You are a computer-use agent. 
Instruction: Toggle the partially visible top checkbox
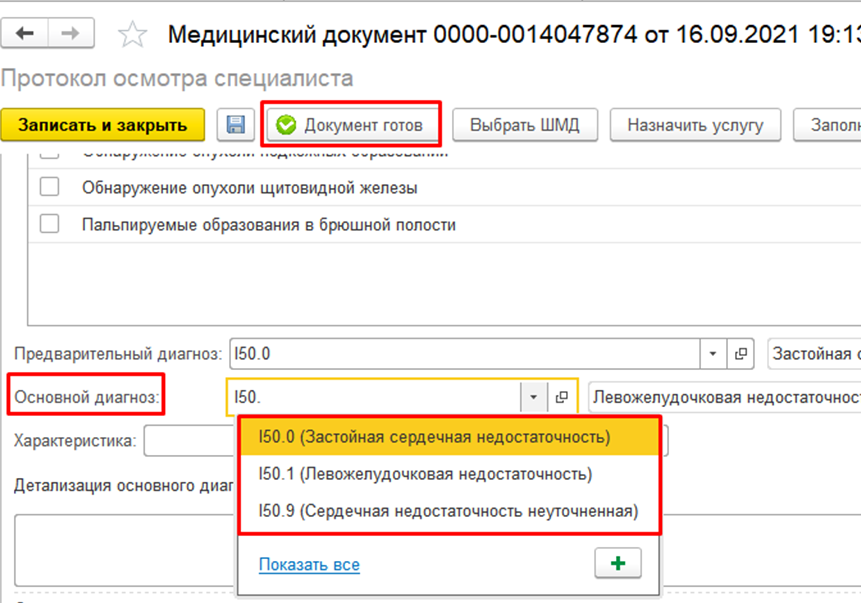coord(49,155)
